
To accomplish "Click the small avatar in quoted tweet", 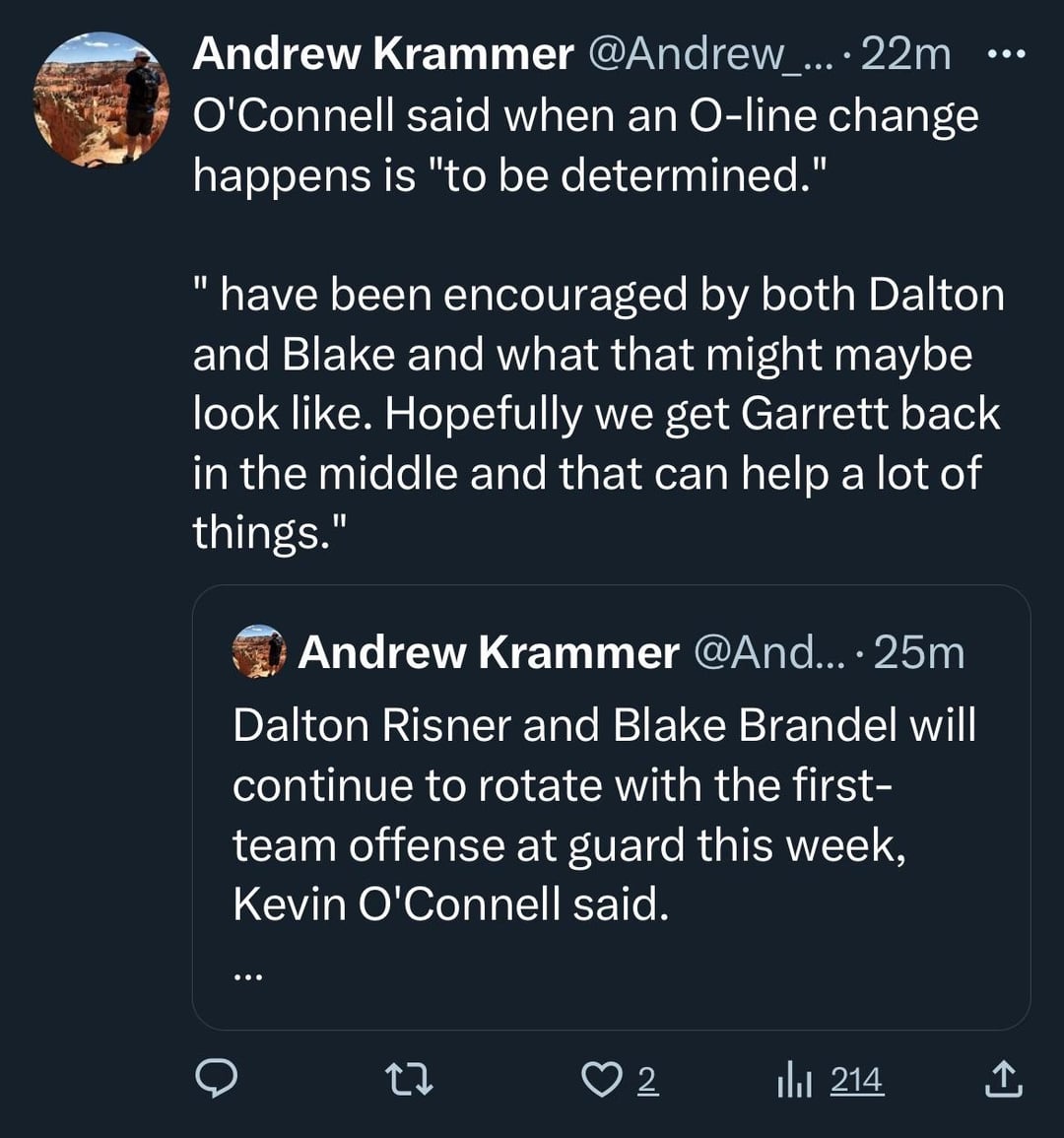I will [x=259, y=652].
